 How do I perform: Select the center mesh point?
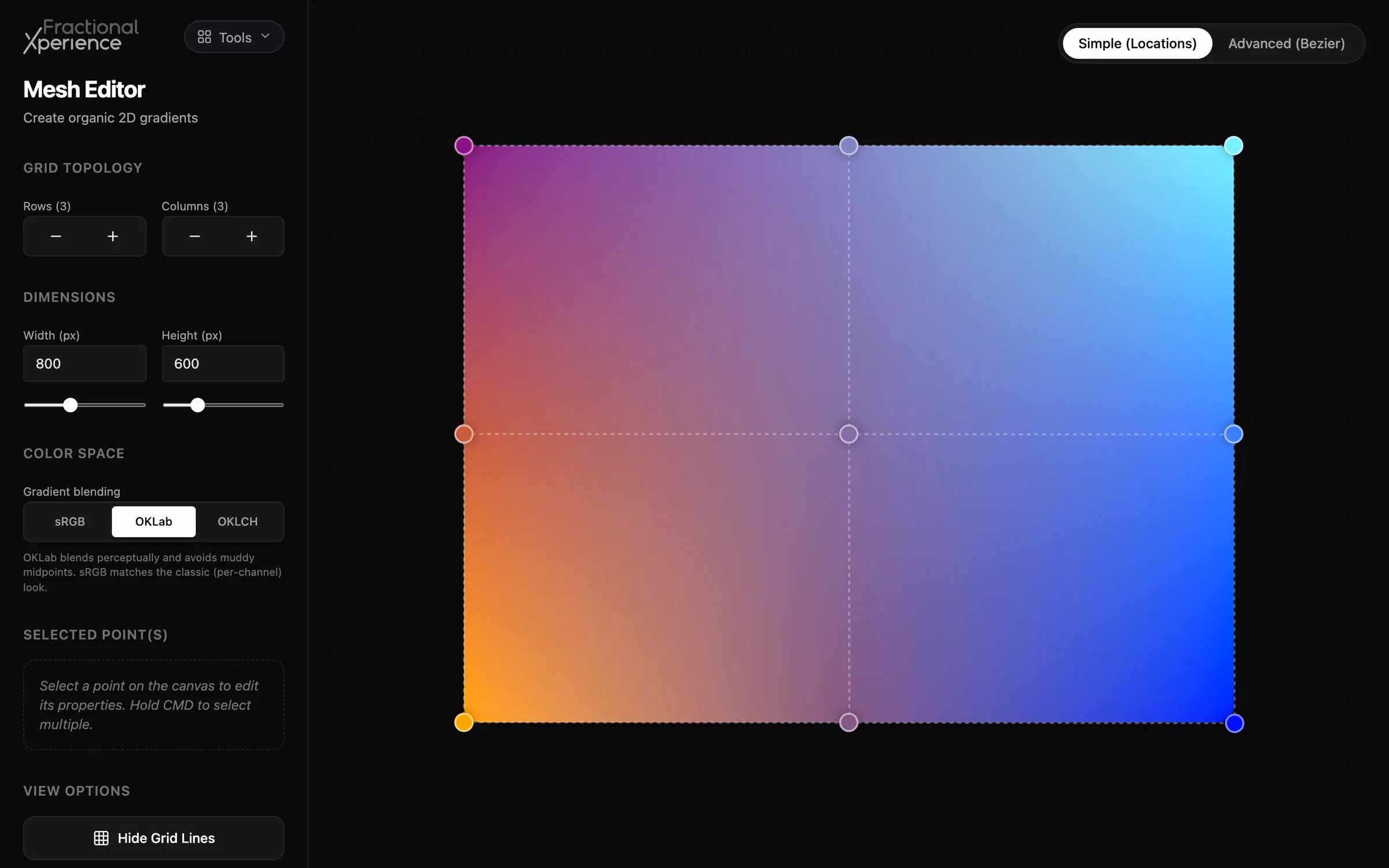pyautogui.click(x=848, y=434)
